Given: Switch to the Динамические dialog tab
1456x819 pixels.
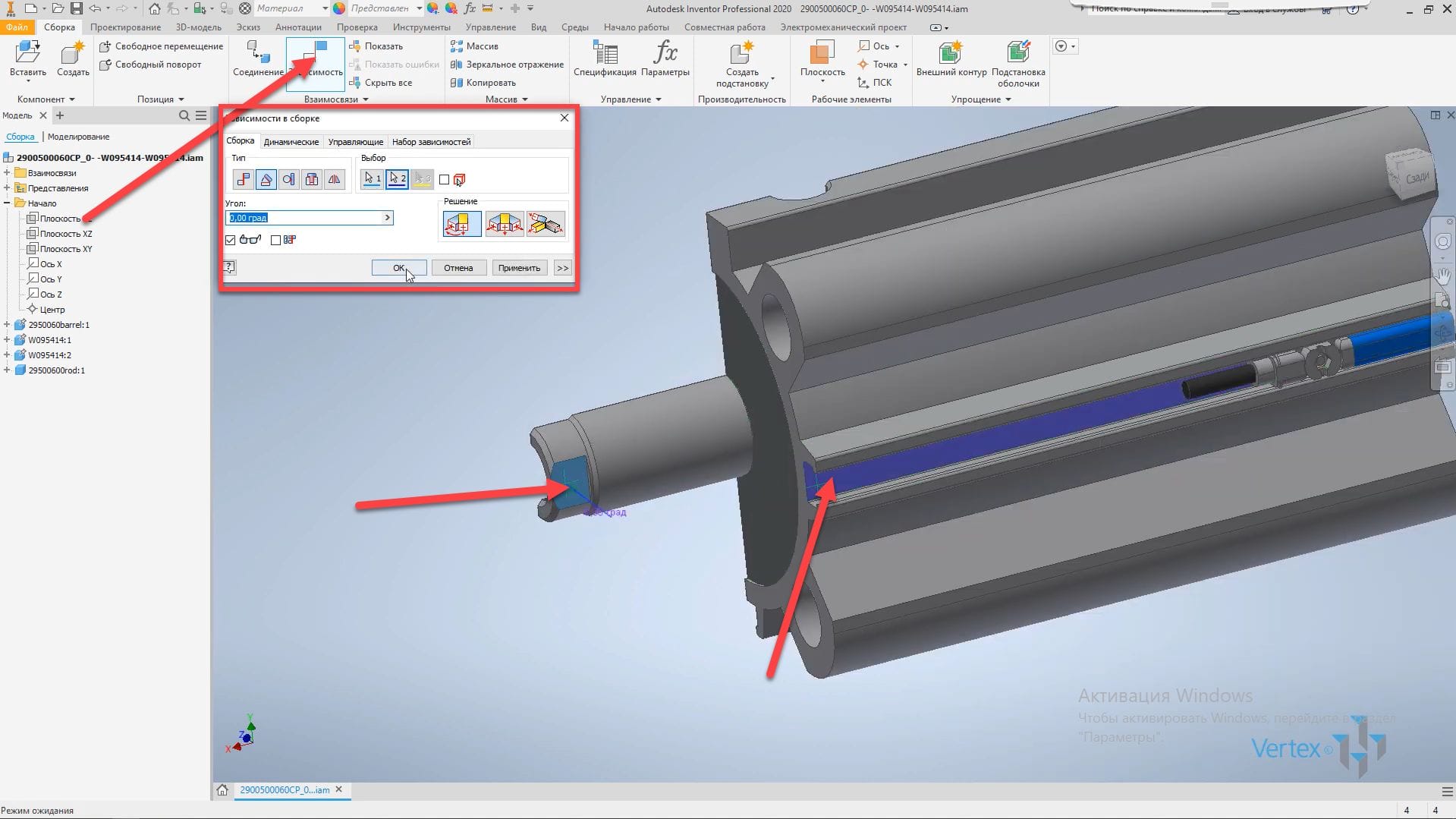Looking at the screenshot, I should 291,142.
